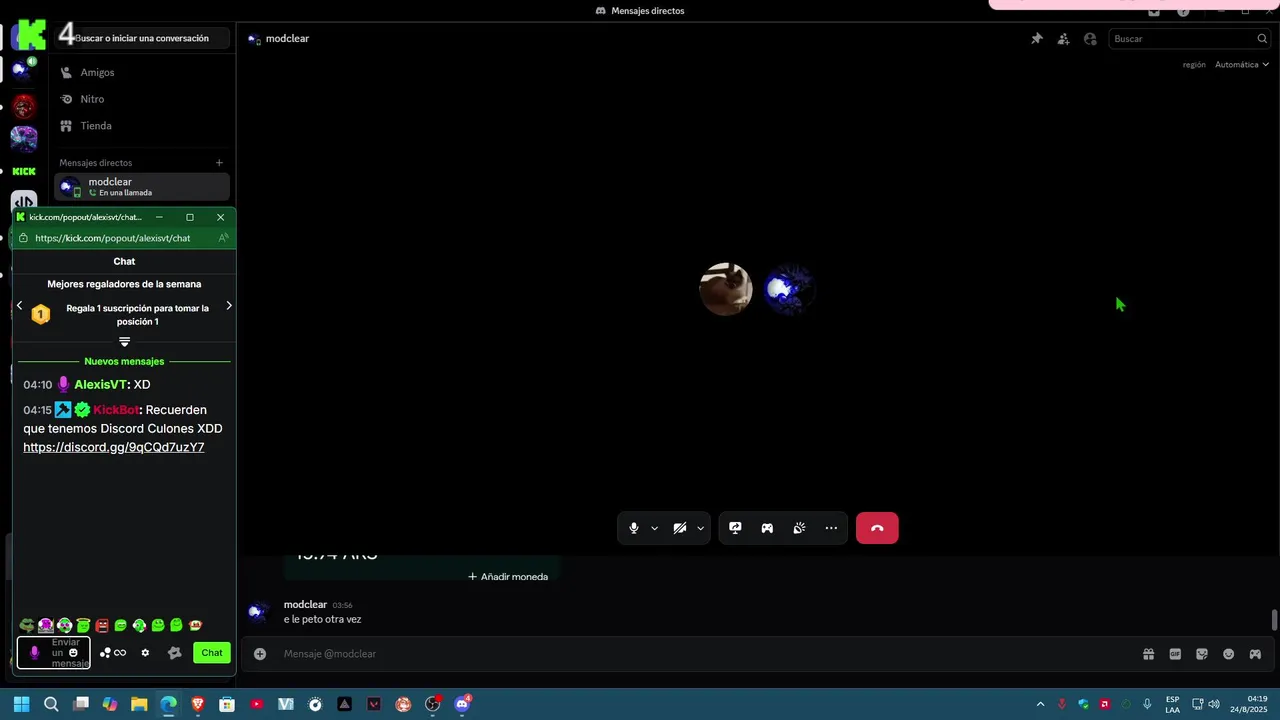This screenshot has height=720, width=1280.
Task: Open Windows taskbar search
Action: click(x=51, y=704)
